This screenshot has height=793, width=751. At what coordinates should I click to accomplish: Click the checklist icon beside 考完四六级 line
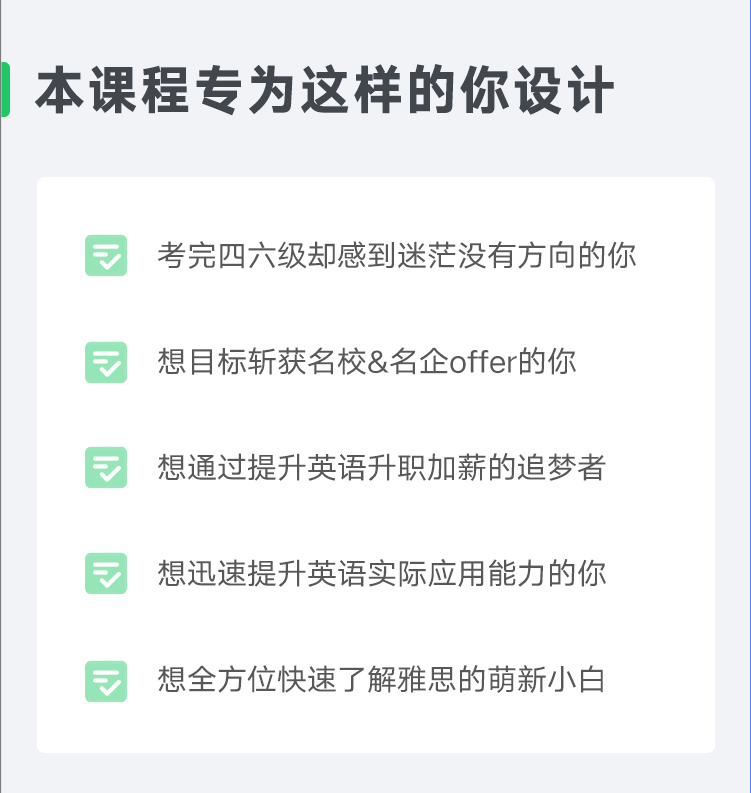point(106,255)
